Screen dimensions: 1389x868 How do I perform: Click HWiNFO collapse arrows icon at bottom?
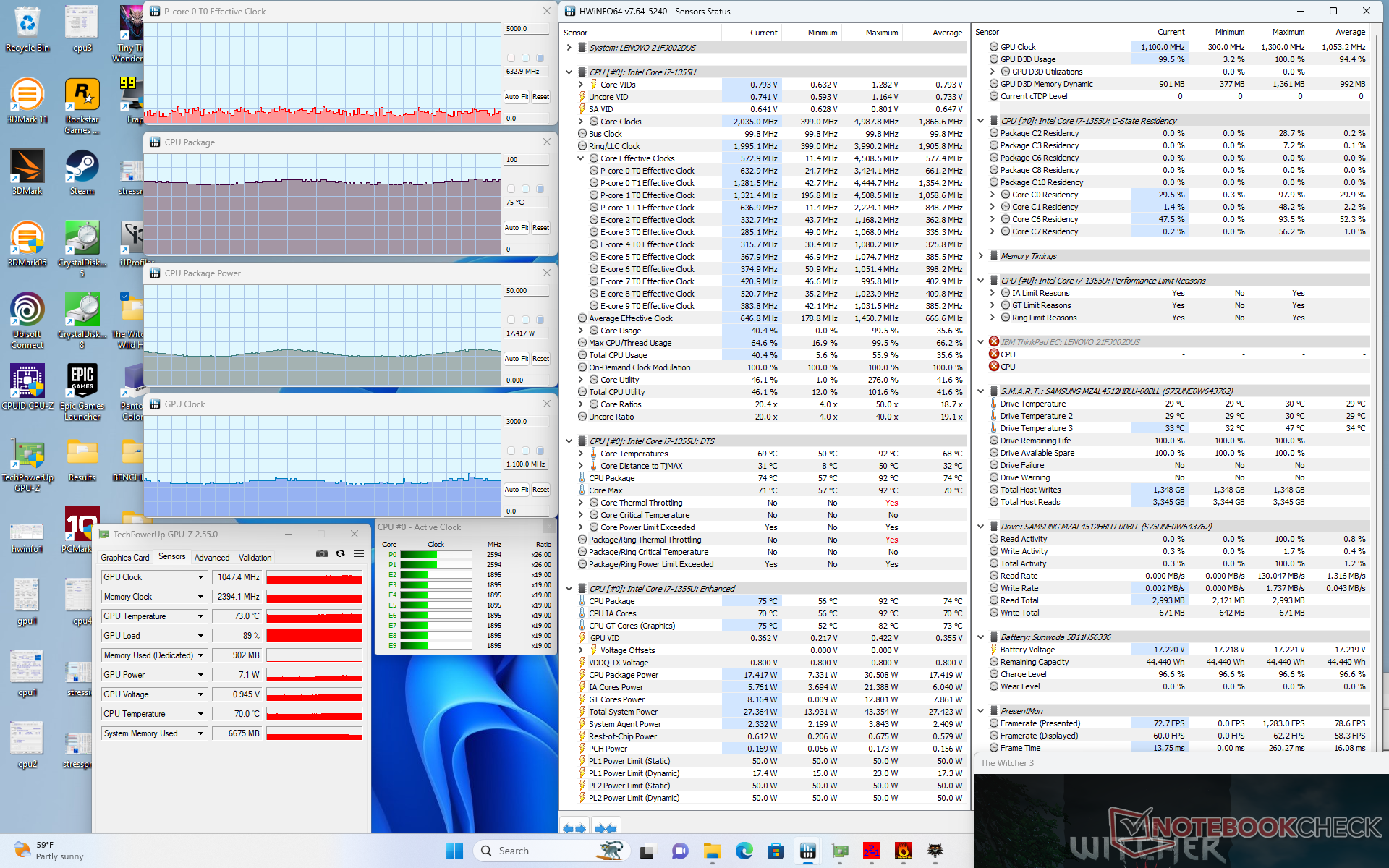click(x=606, y=828)
